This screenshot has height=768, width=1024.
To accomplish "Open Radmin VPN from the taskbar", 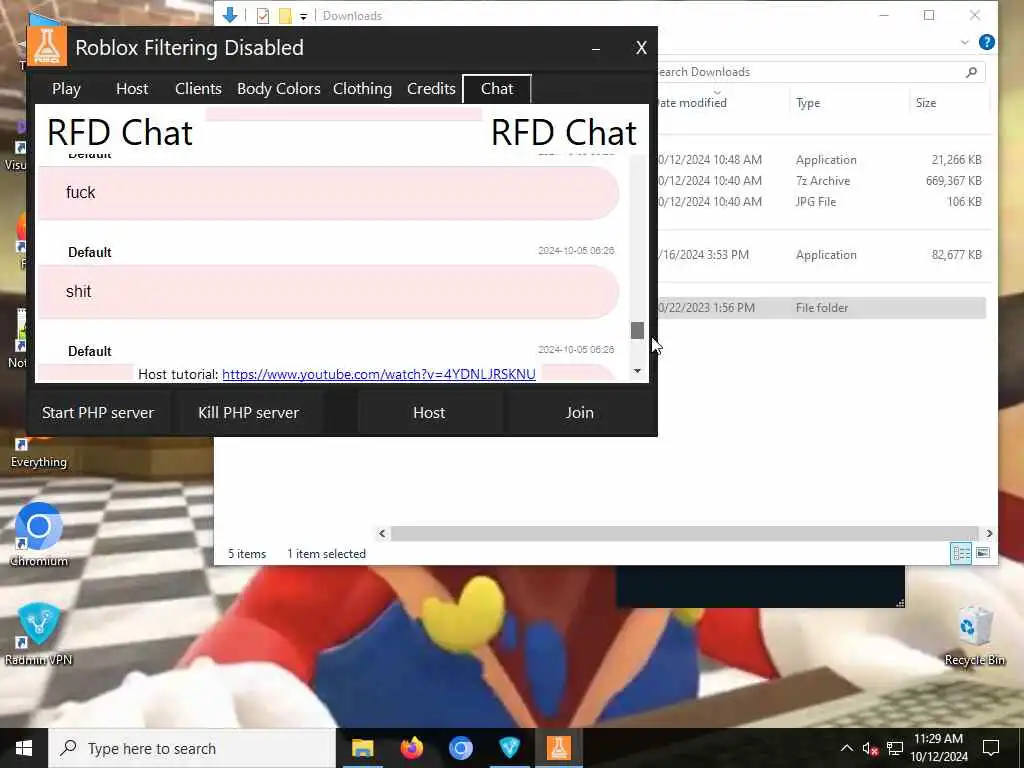I will click(509, 748).
